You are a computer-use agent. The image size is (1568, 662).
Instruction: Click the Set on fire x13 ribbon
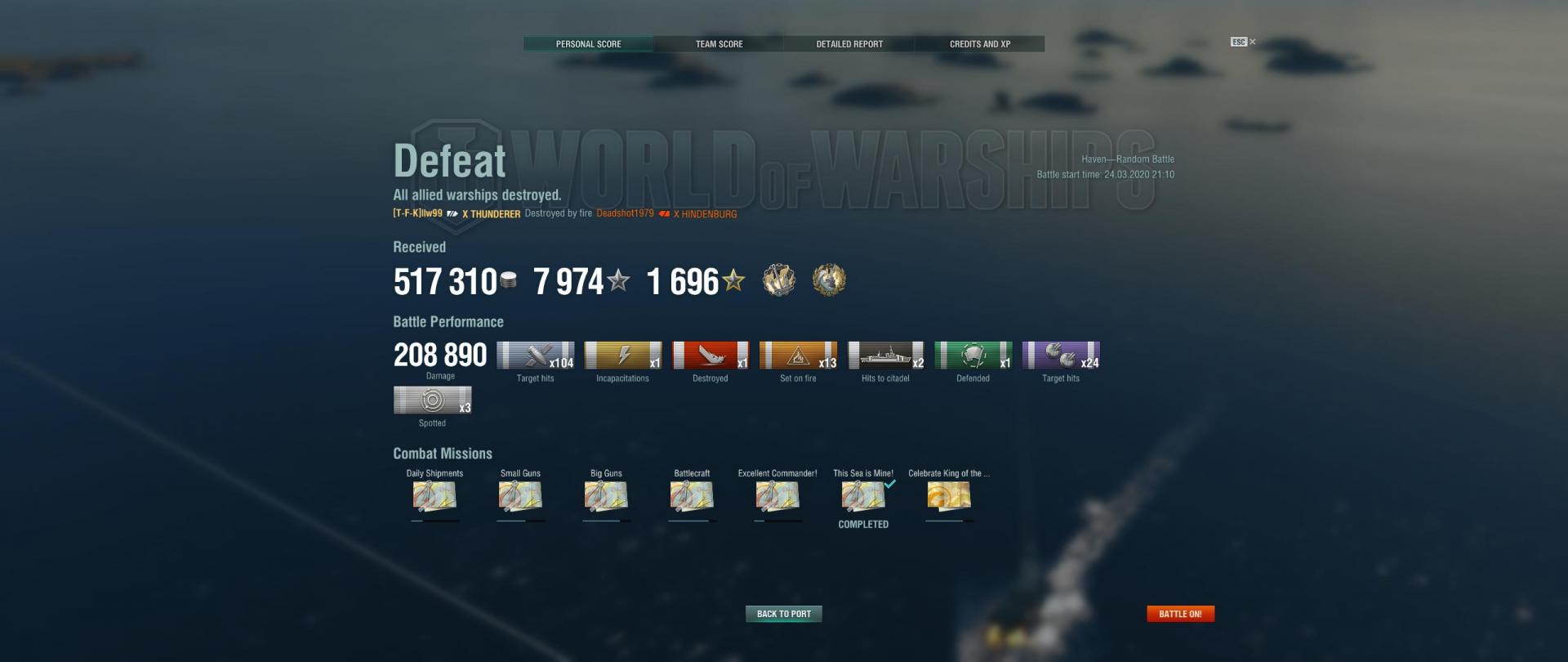pos(799,356)
